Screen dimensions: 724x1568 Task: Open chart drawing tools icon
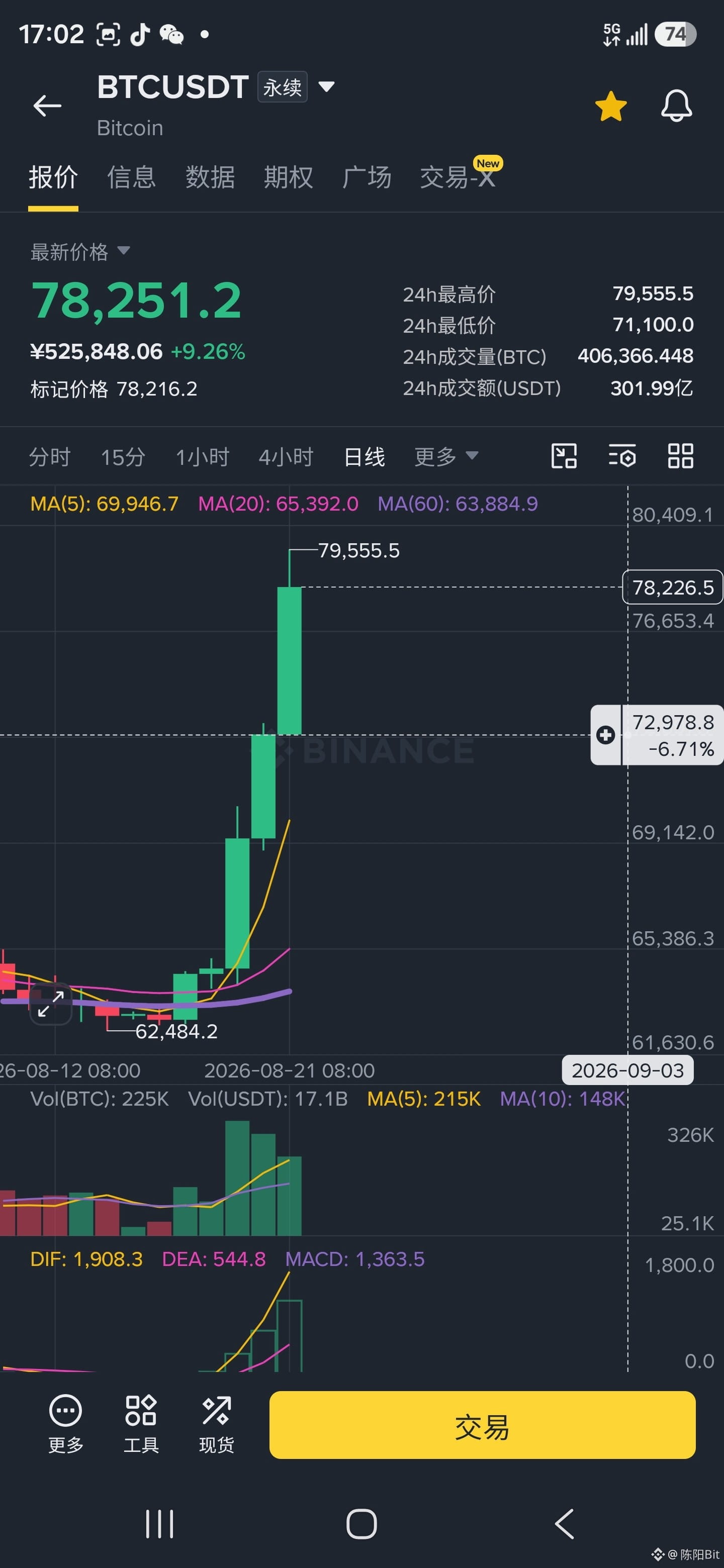click(x=564, y=456)
